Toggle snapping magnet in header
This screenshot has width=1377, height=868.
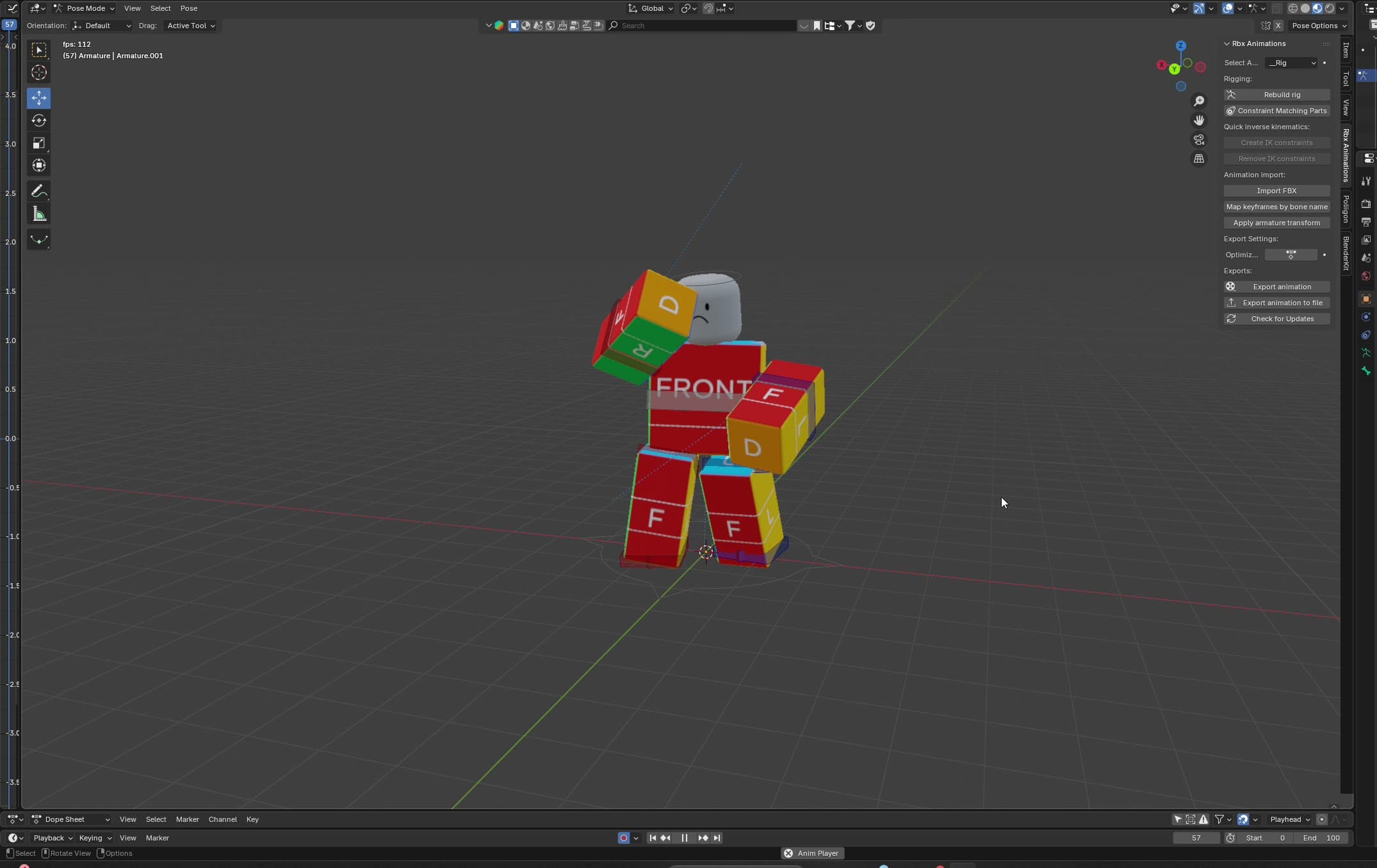(x=708, y=8)
